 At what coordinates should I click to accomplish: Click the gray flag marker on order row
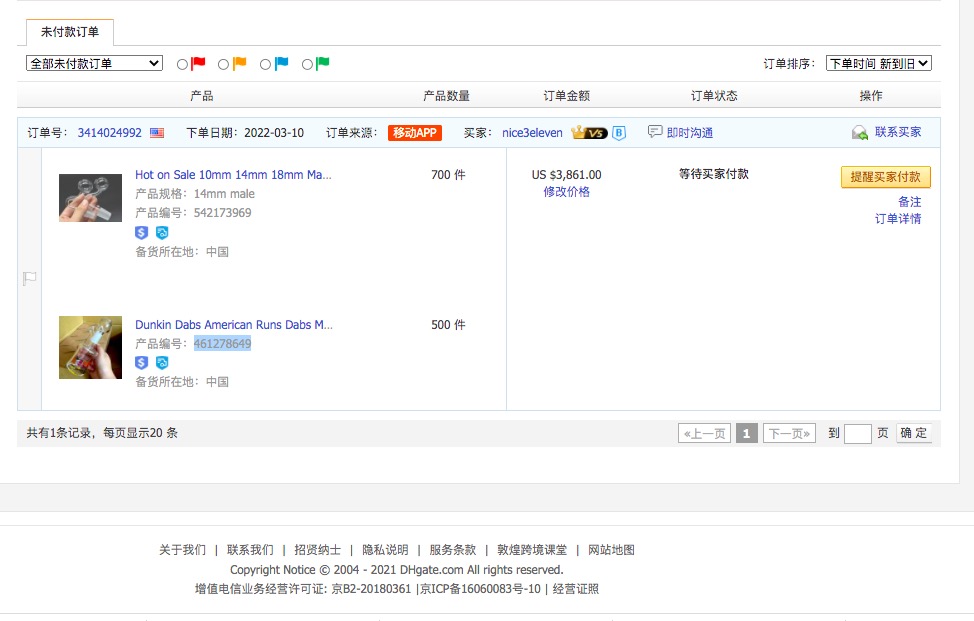29,279
